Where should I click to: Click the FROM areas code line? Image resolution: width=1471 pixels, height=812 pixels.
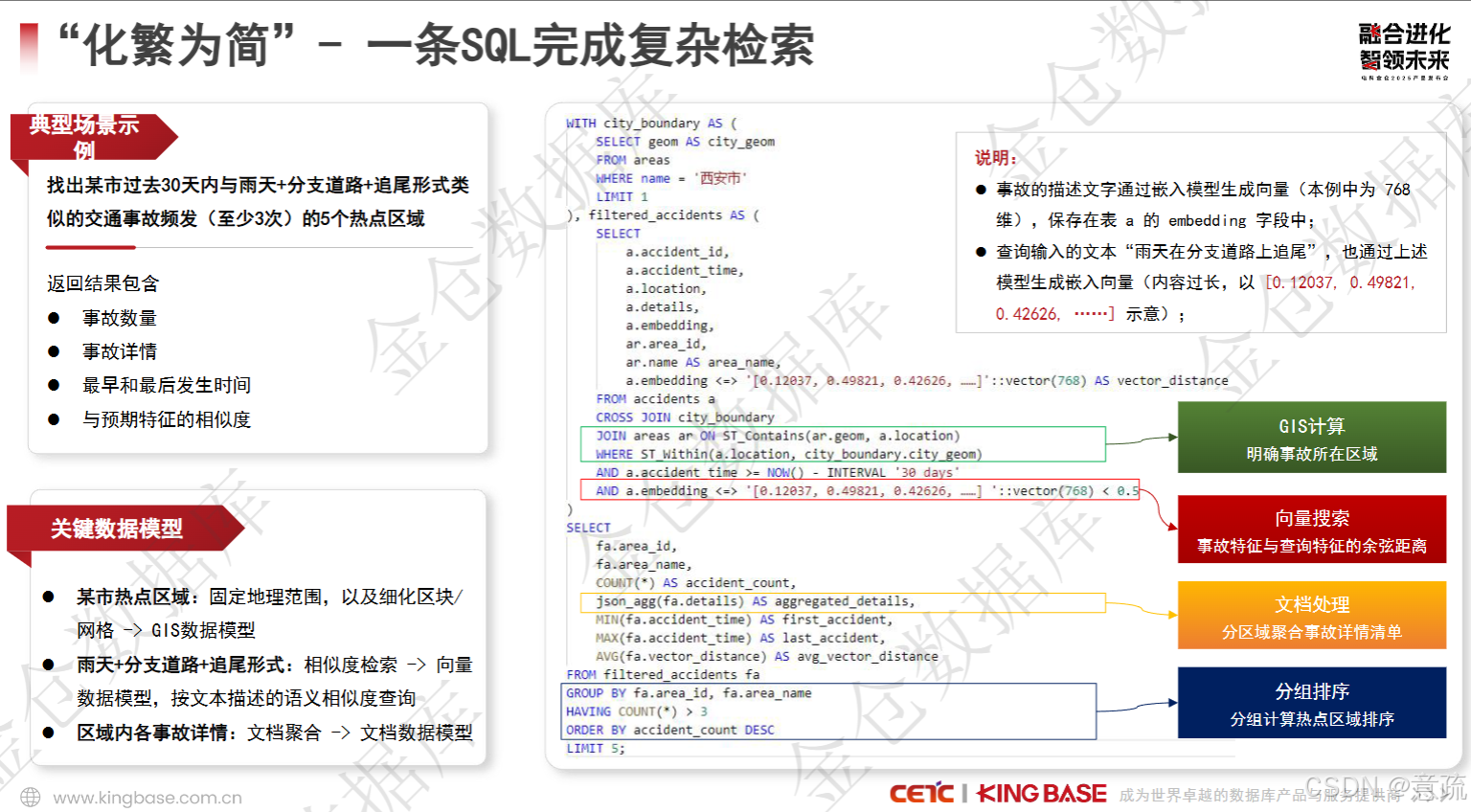(x=633, y=160)
